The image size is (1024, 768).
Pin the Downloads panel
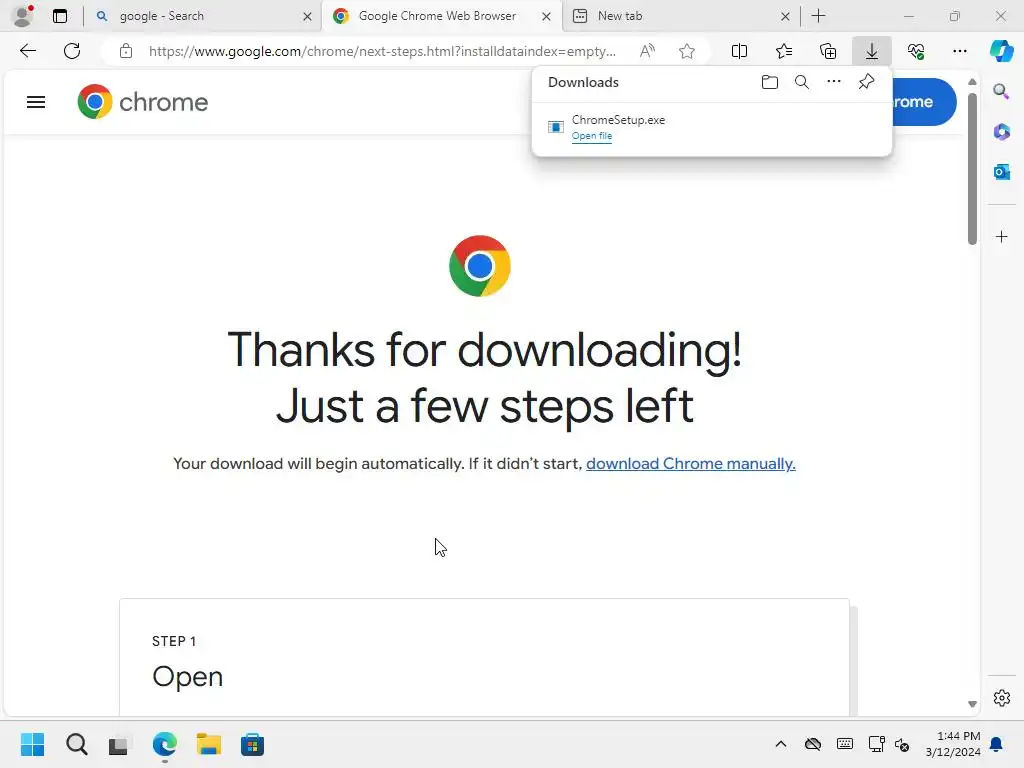866,82
